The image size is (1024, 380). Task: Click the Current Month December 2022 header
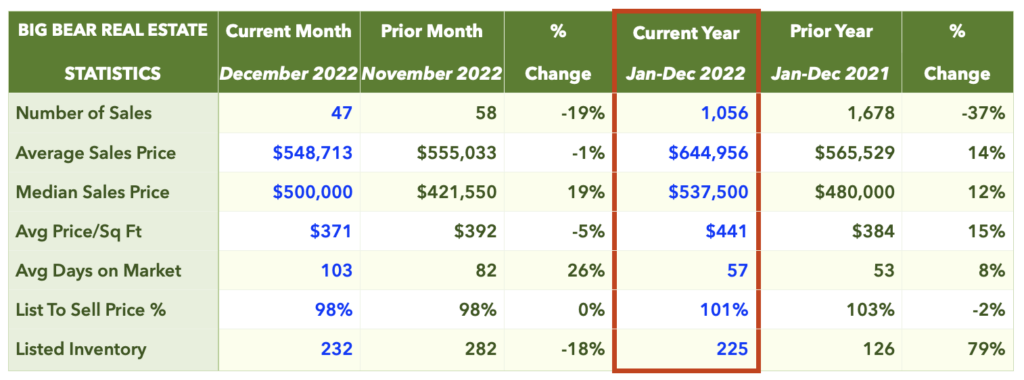(289, 52)
